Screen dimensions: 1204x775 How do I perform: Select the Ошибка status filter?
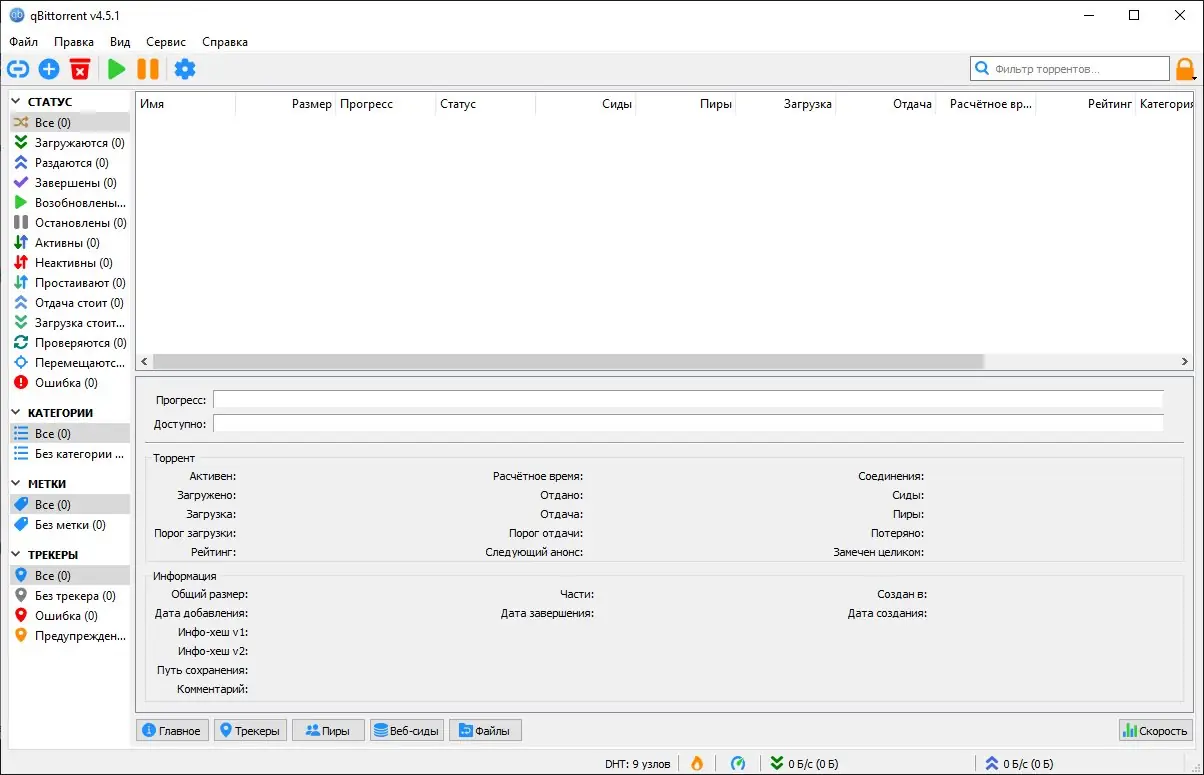click(60, 382)
